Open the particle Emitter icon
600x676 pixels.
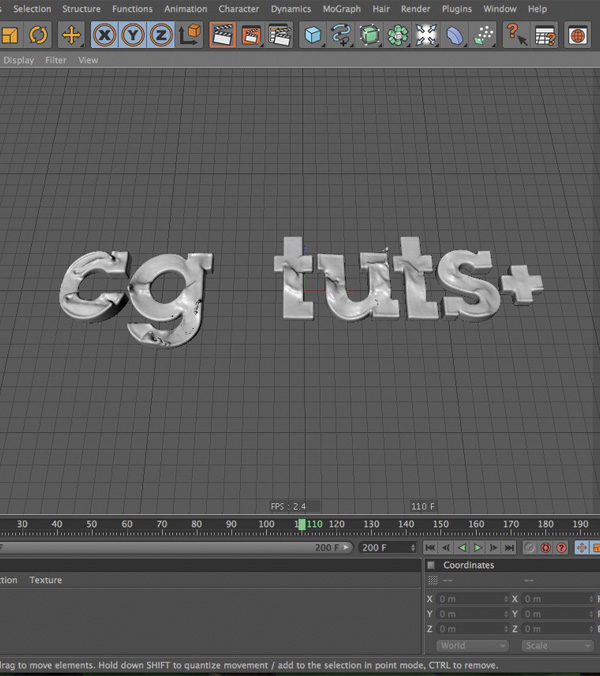click(483, 35)
